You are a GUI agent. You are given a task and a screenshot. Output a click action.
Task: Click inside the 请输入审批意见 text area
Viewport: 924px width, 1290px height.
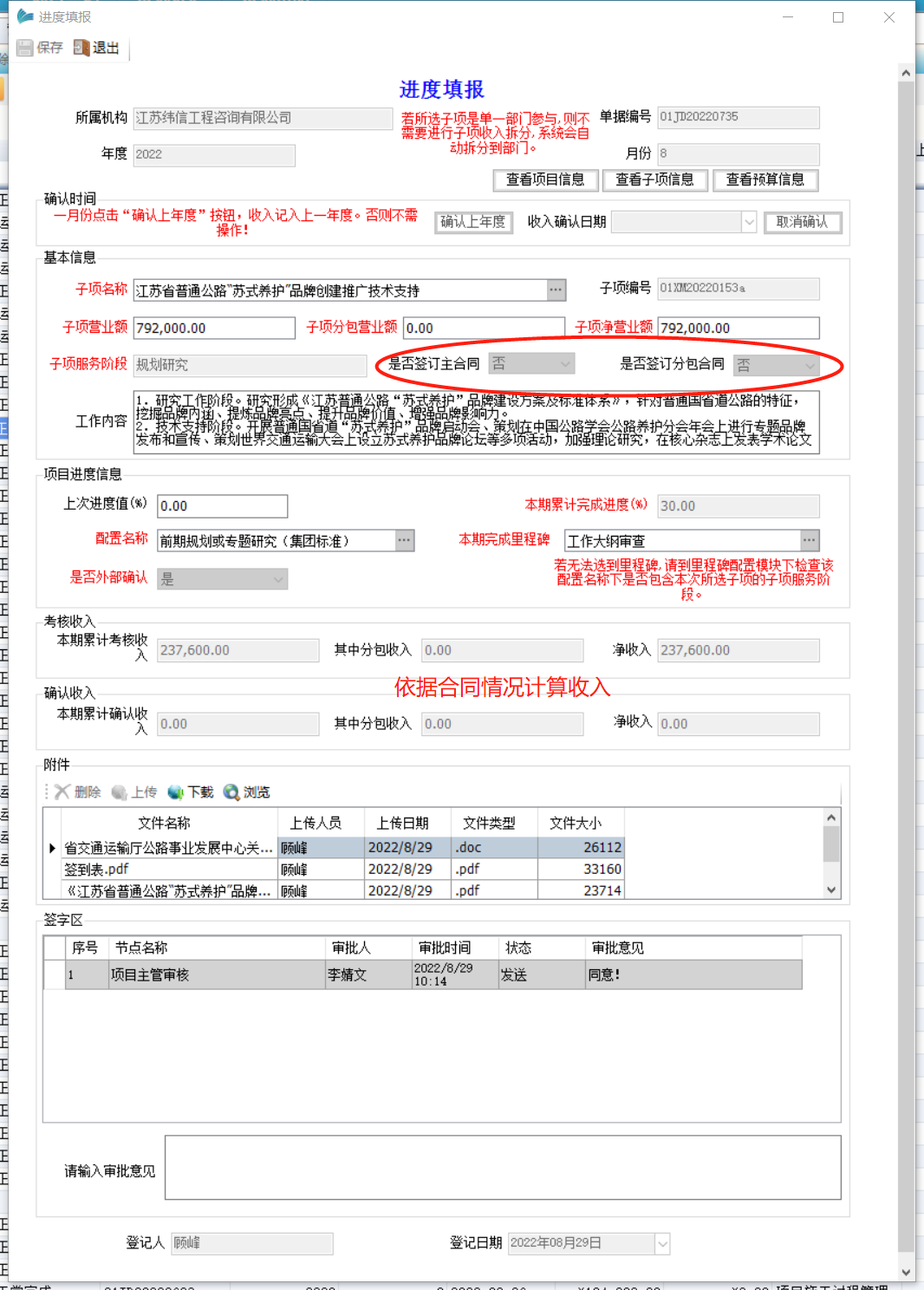pyautogui.click(x=503, y=1166)
